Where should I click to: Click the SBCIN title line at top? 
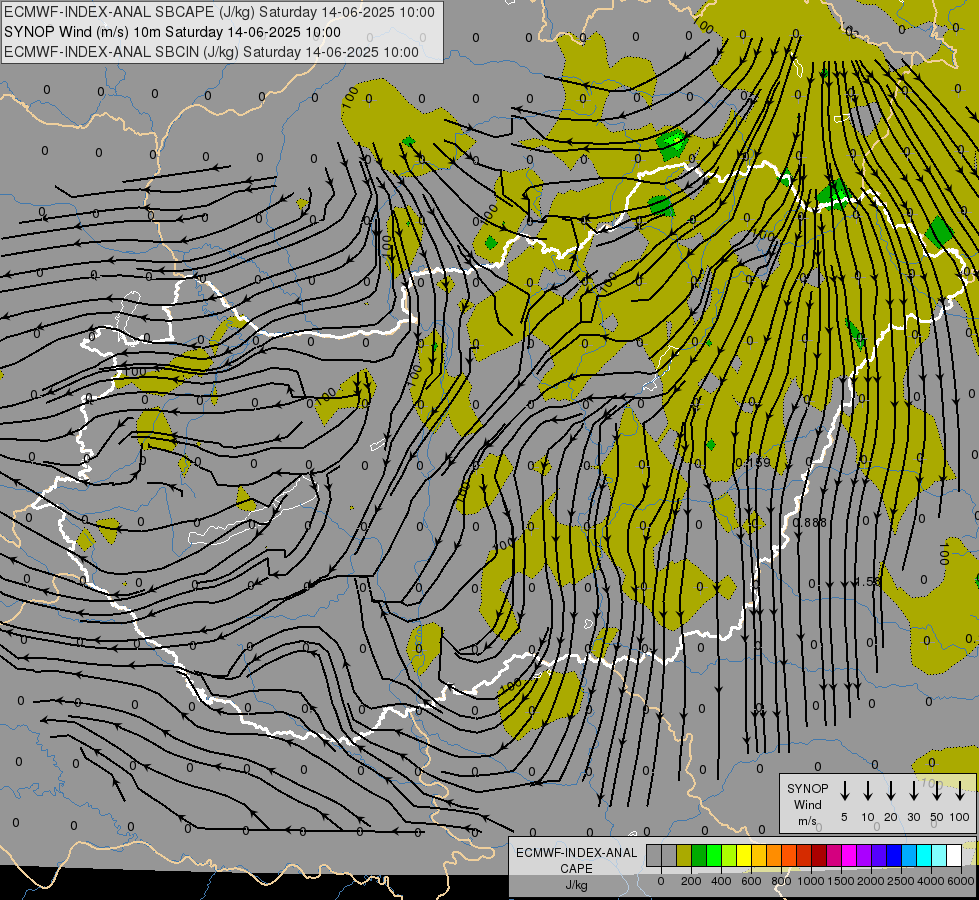(211, 52)
